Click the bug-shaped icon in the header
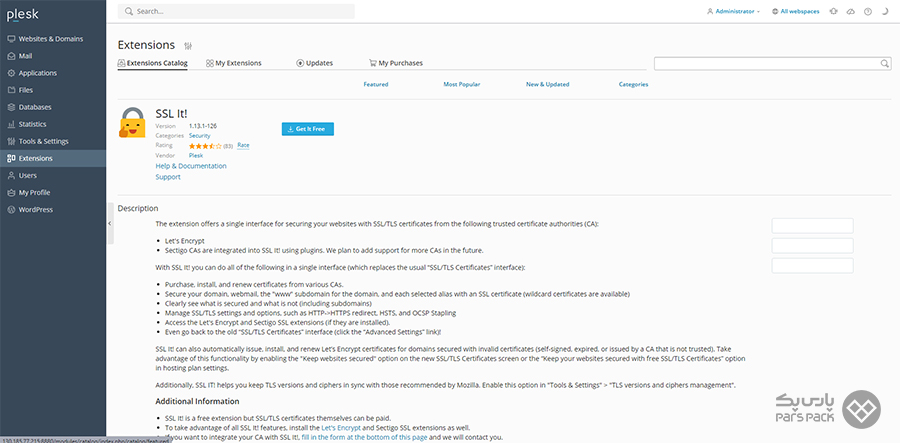The height and width of the screenshot is (443, 900). pyautogui.click(x=833, y=11)
